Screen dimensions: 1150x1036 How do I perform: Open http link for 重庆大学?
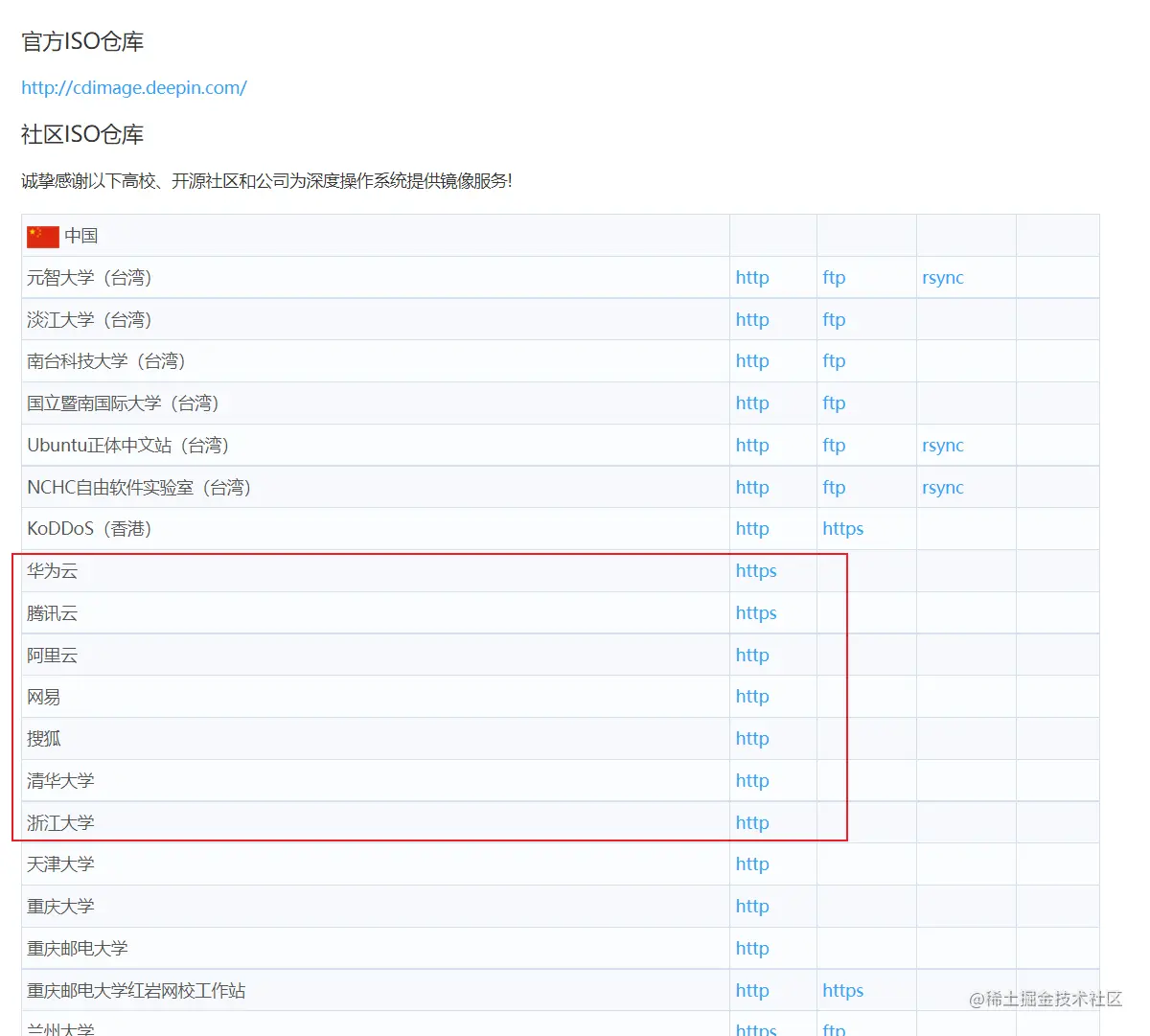[x=752, y=907]
